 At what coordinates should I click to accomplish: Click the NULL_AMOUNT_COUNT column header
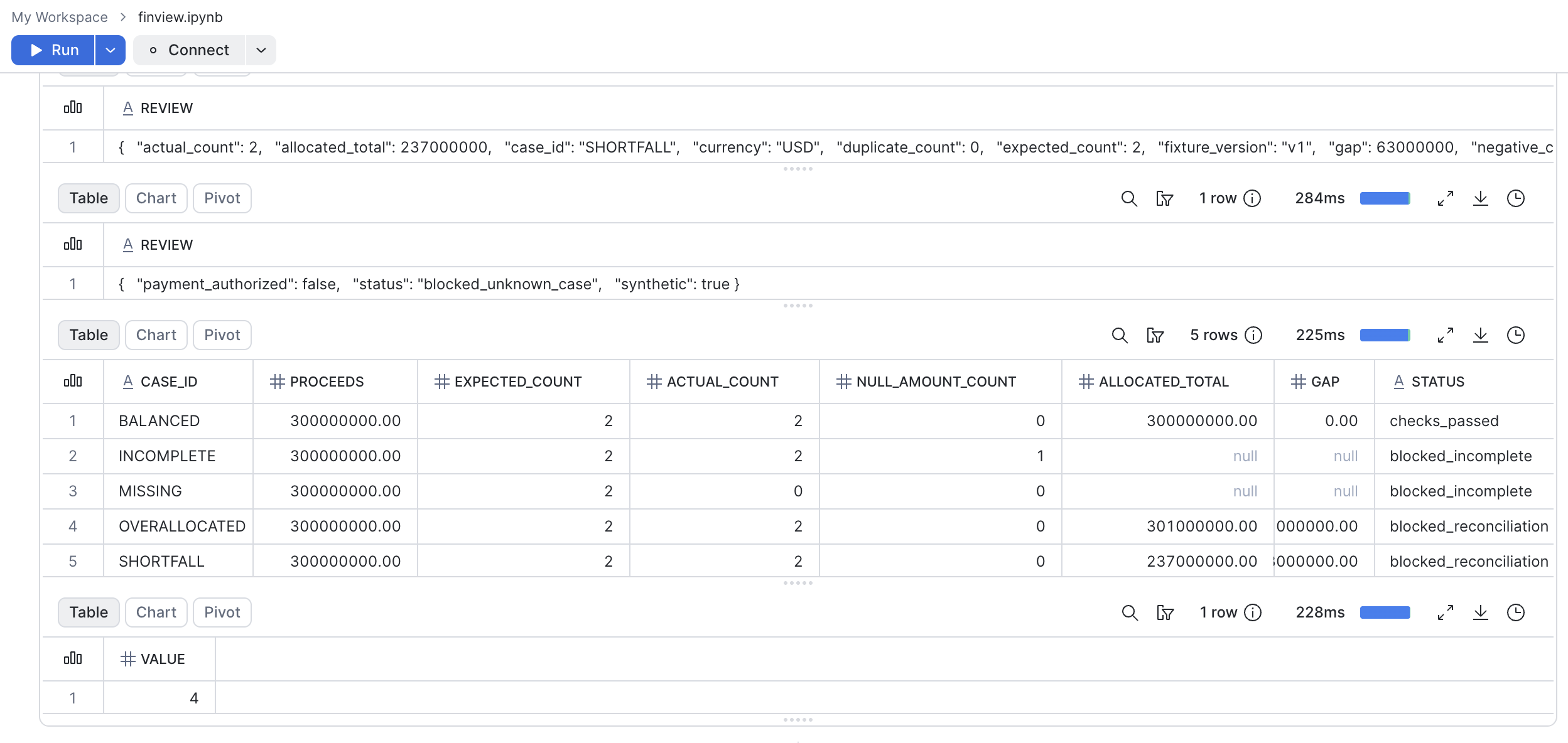click(940, 382)
